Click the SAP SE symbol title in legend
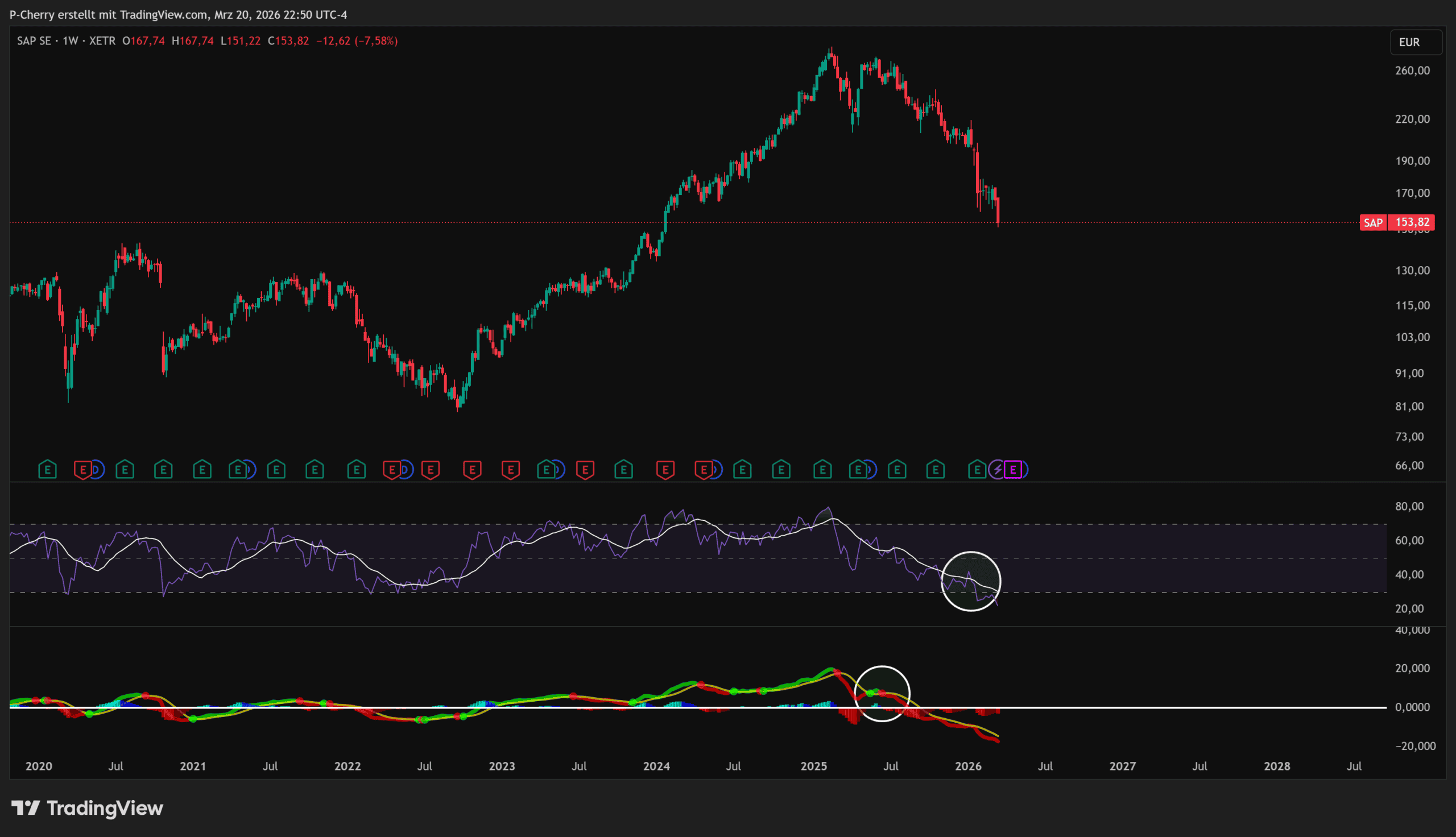The height and width of the screenshot is (837, 1456). coord(34,41)
